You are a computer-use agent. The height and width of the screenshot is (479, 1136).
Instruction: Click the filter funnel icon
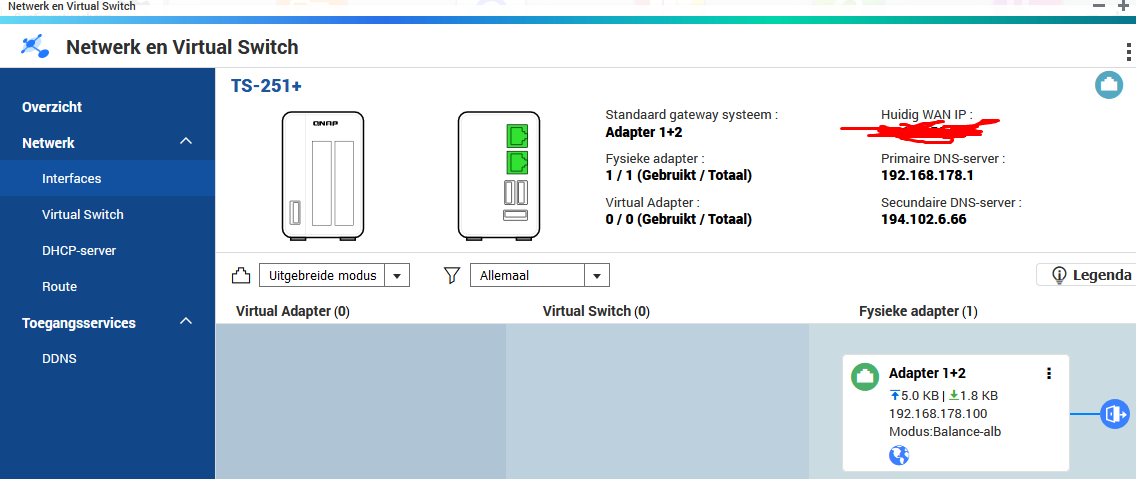tap(452, 275)
